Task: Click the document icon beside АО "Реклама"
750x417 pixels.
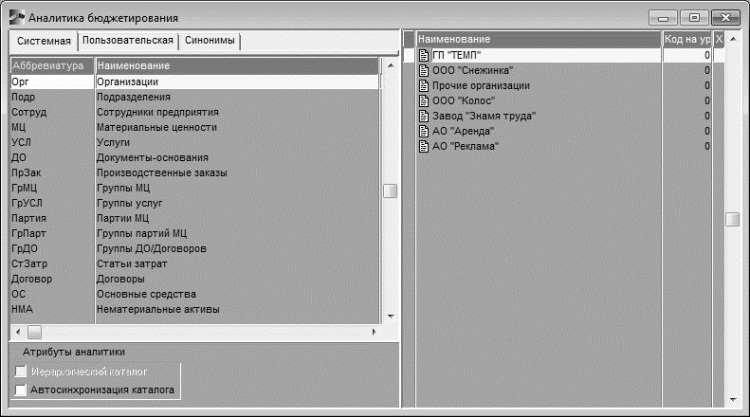Action: pos(423,146)
